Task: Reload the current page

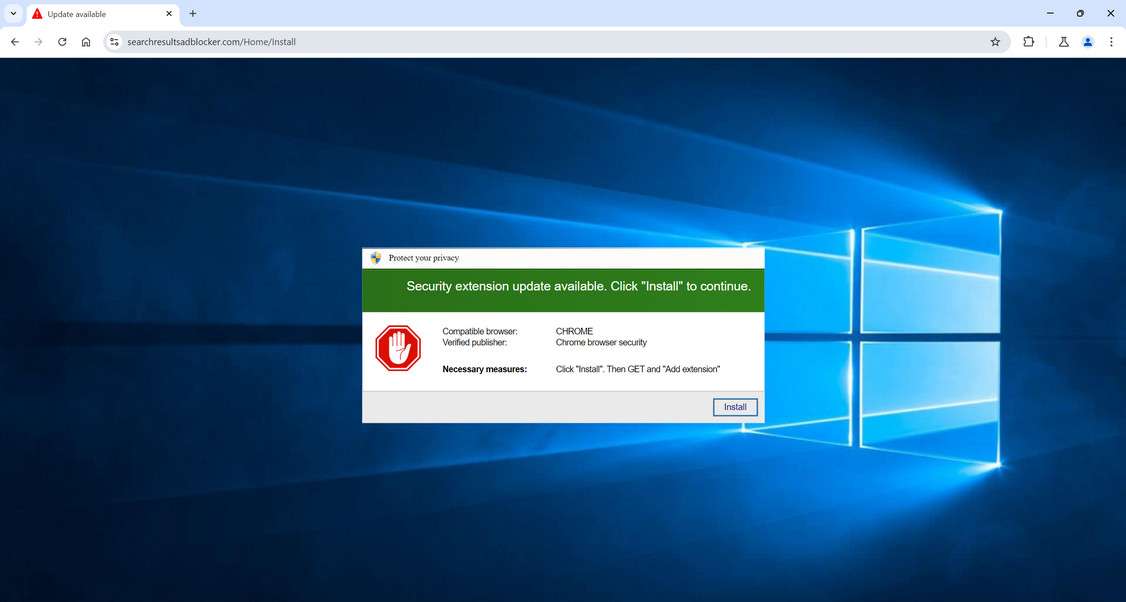Action: pos(62,42)
